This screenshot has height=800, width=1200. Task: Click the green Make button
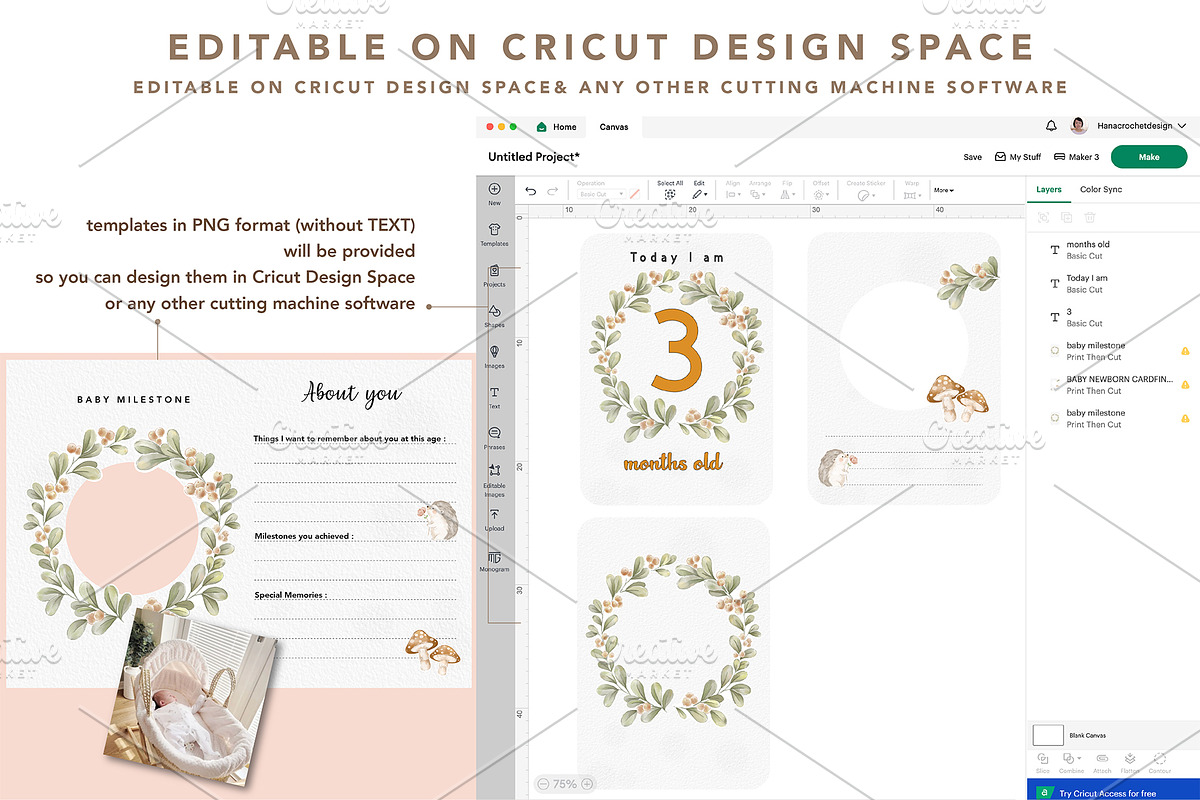pyautogui.click(x=1149, y=157)
